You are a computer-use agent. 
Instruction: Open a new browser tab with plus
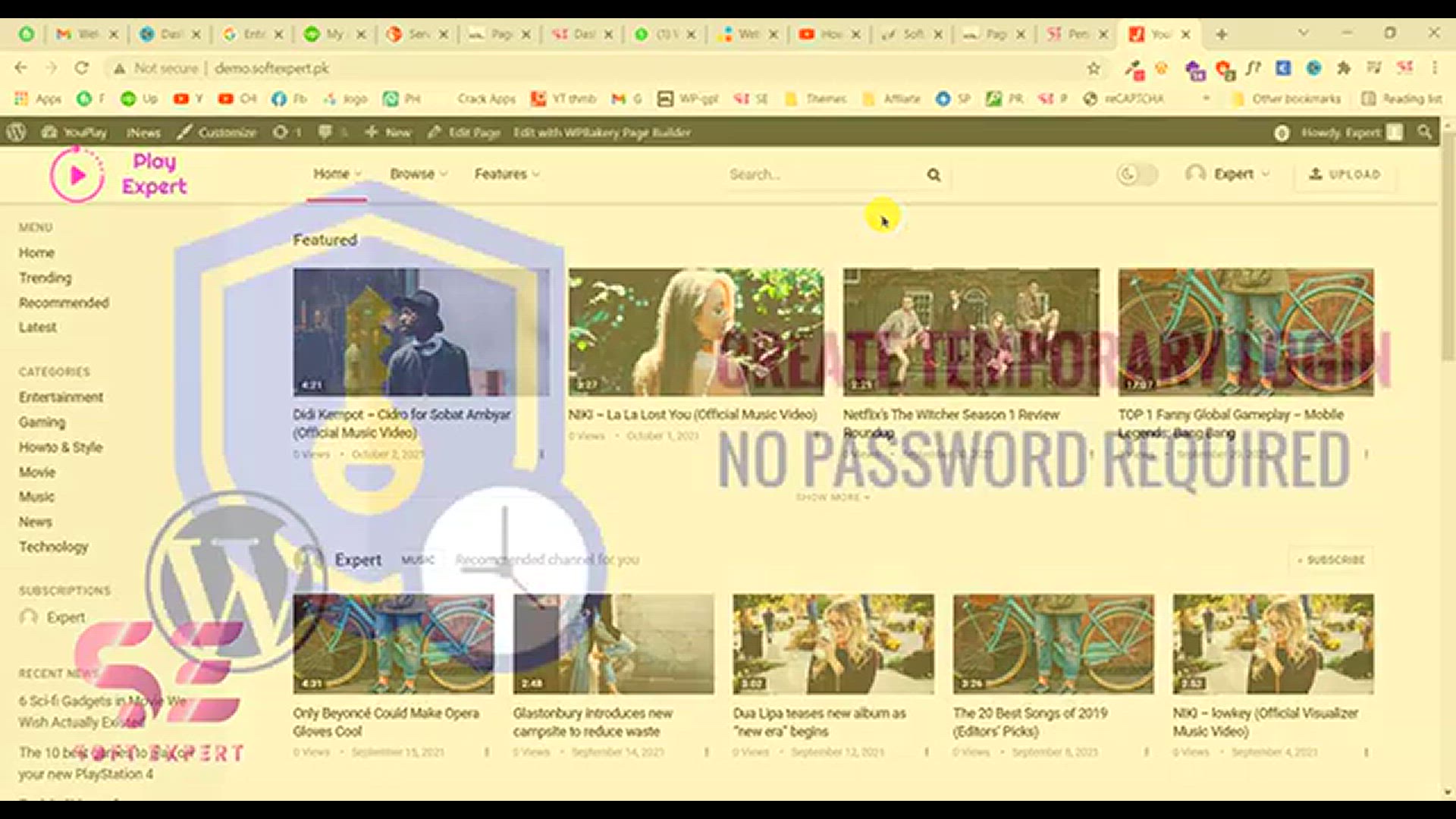(1221, 34)
